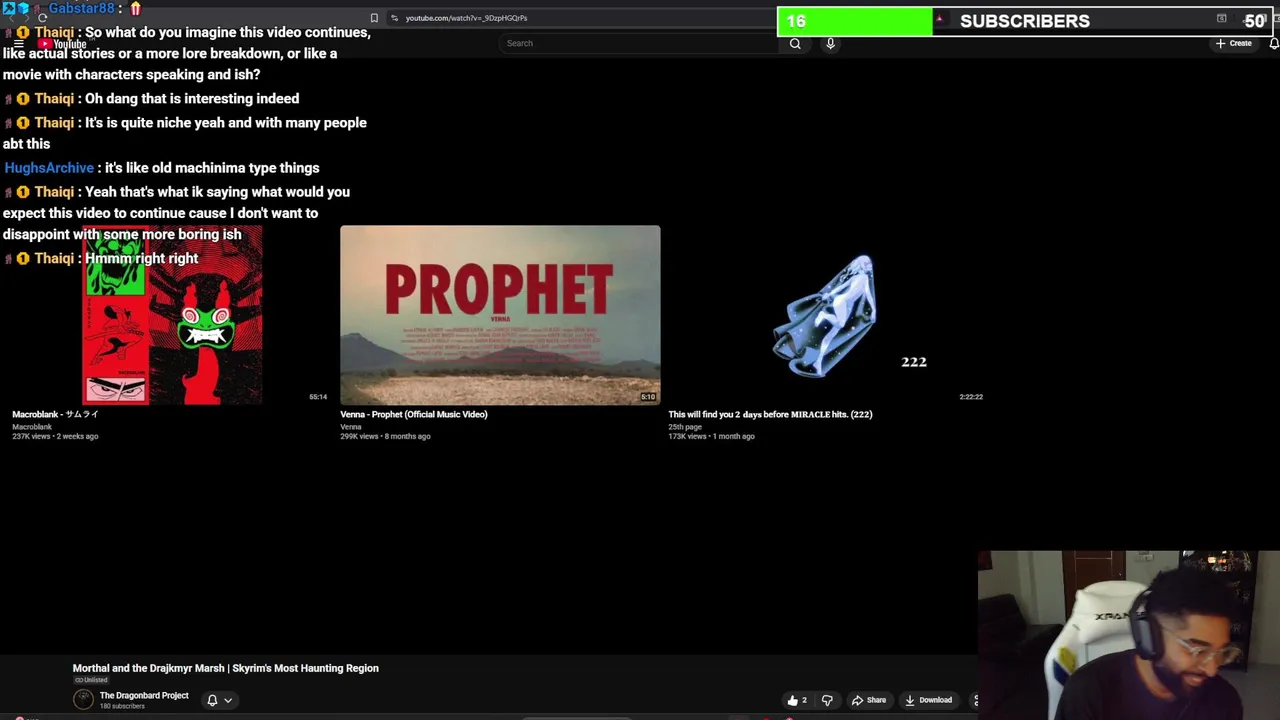Click the Share button
1280x720 pixels.
869,700
